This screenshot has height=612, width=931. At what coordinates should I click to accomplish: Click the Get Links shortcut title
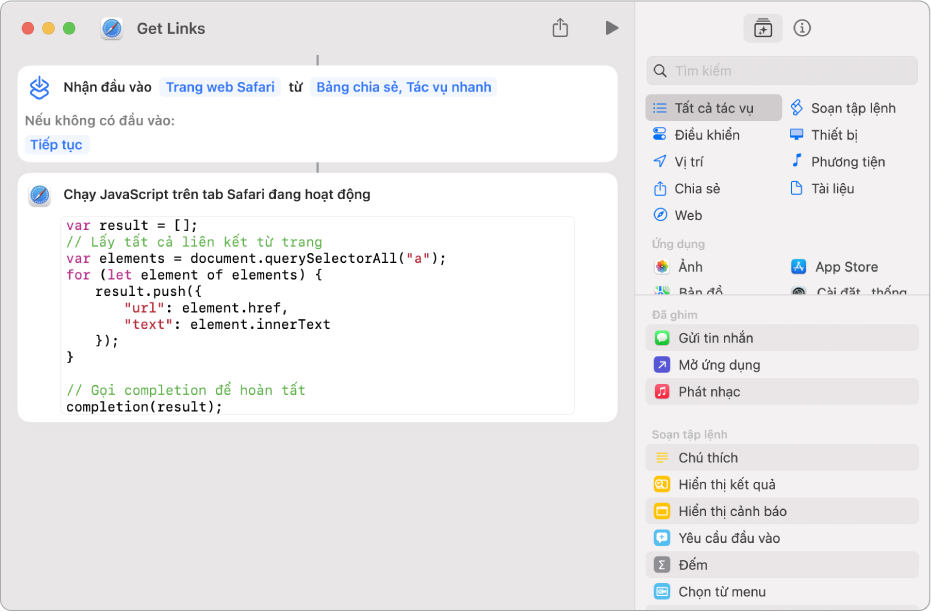(171, 28)
